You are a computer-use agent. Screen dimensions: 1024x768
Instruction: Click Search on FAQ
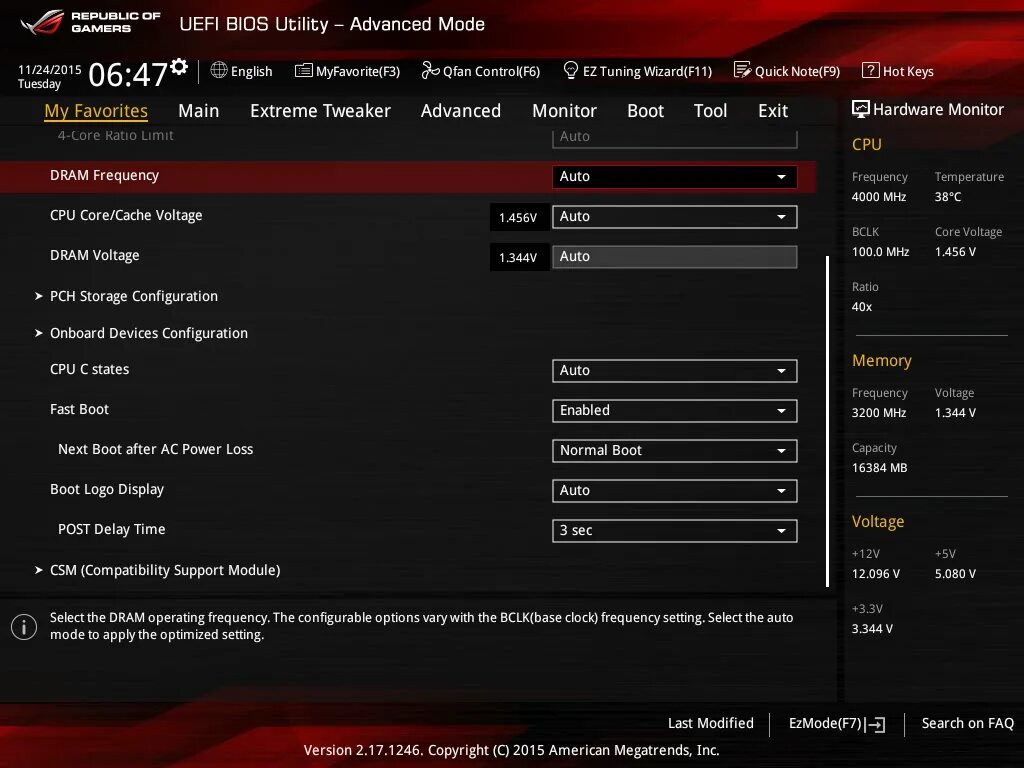[967, 724]
